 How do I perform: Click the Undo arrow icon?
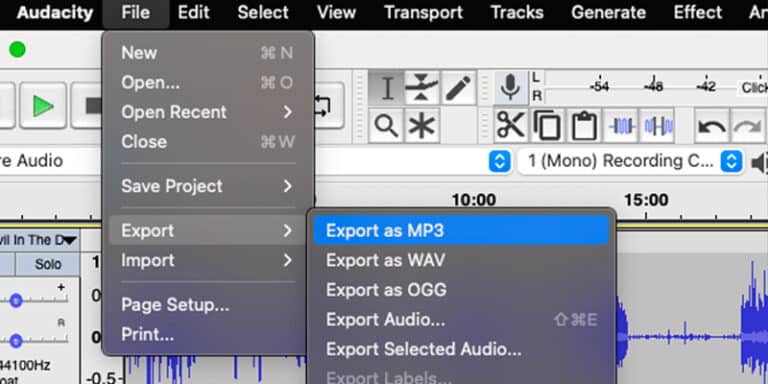point(712,126)
